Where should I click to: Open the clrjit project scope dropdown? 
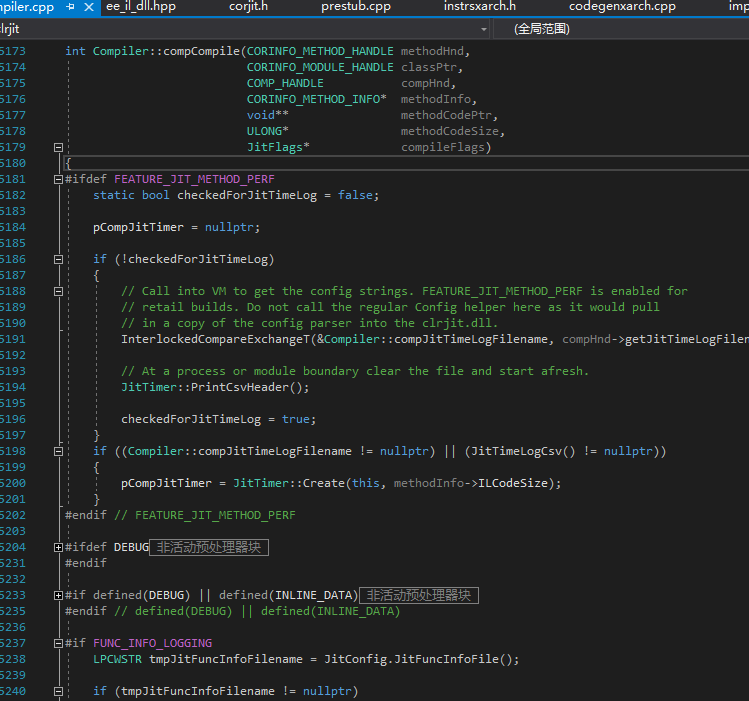point(483,30)
